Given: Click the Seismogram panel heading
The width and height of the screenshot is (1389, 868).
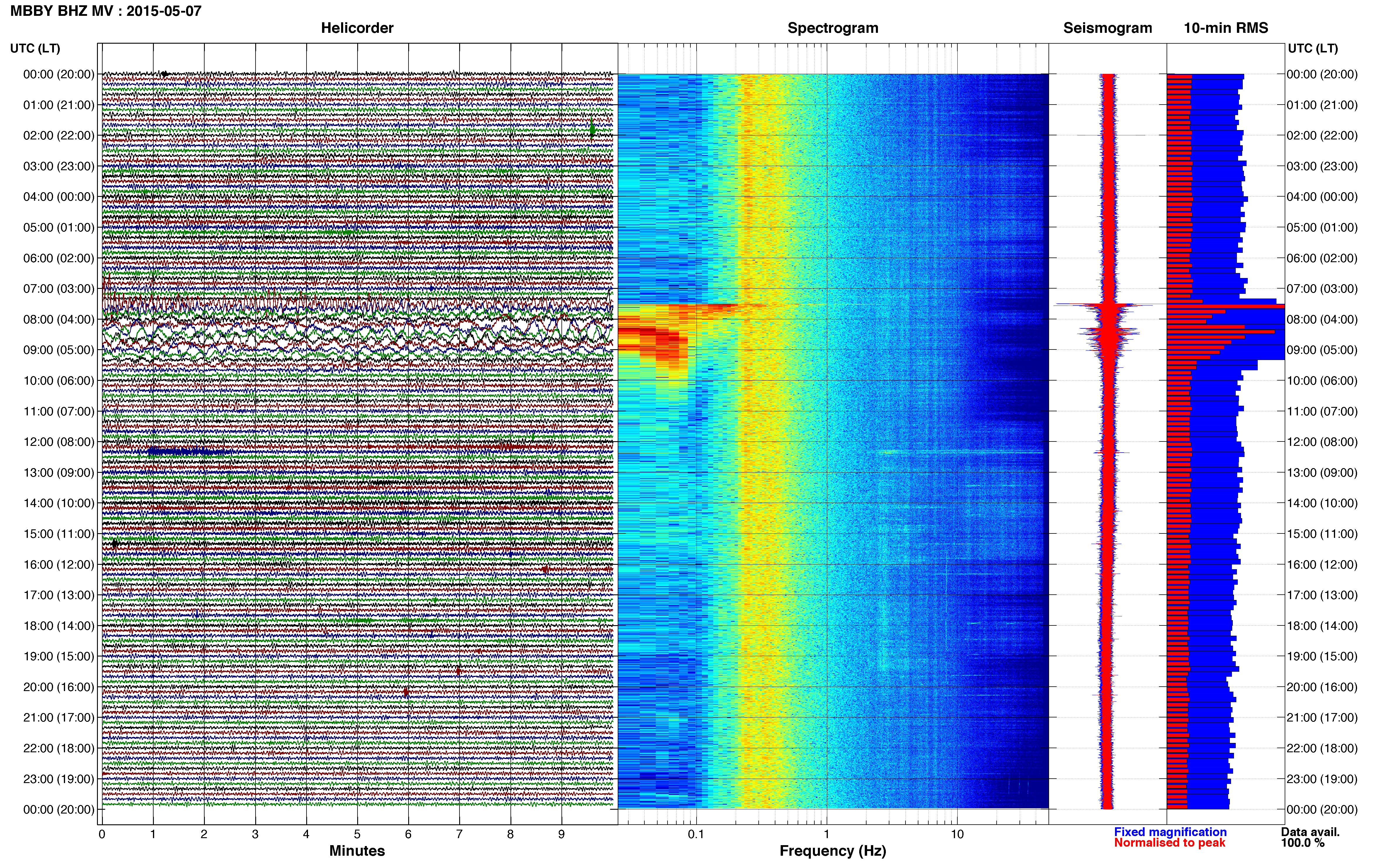Looking at the screenshot, I should (x=1108, y=28).
